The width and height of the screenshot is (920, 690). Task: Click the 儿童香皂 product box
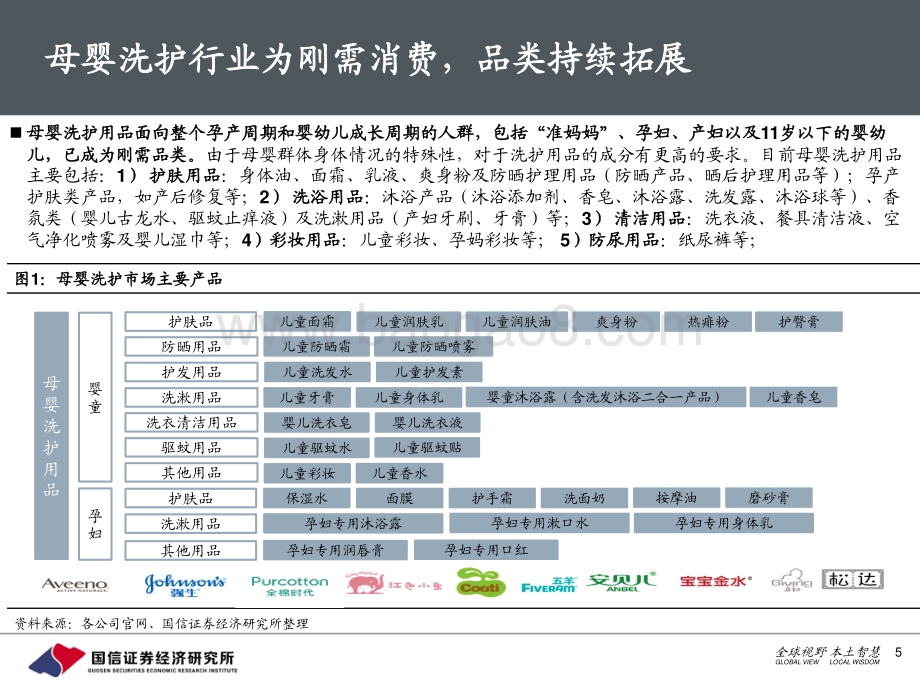coord(793,397)
